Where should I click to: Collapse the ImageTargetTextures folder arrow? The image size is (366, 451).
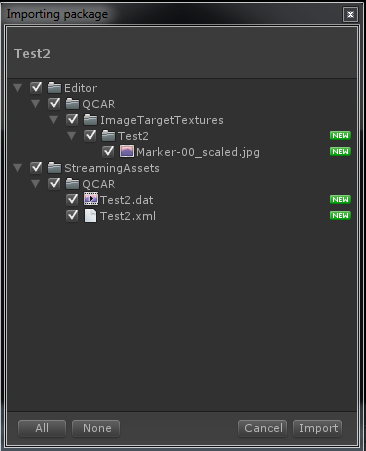pyautogui.click(x=54, y=120)
